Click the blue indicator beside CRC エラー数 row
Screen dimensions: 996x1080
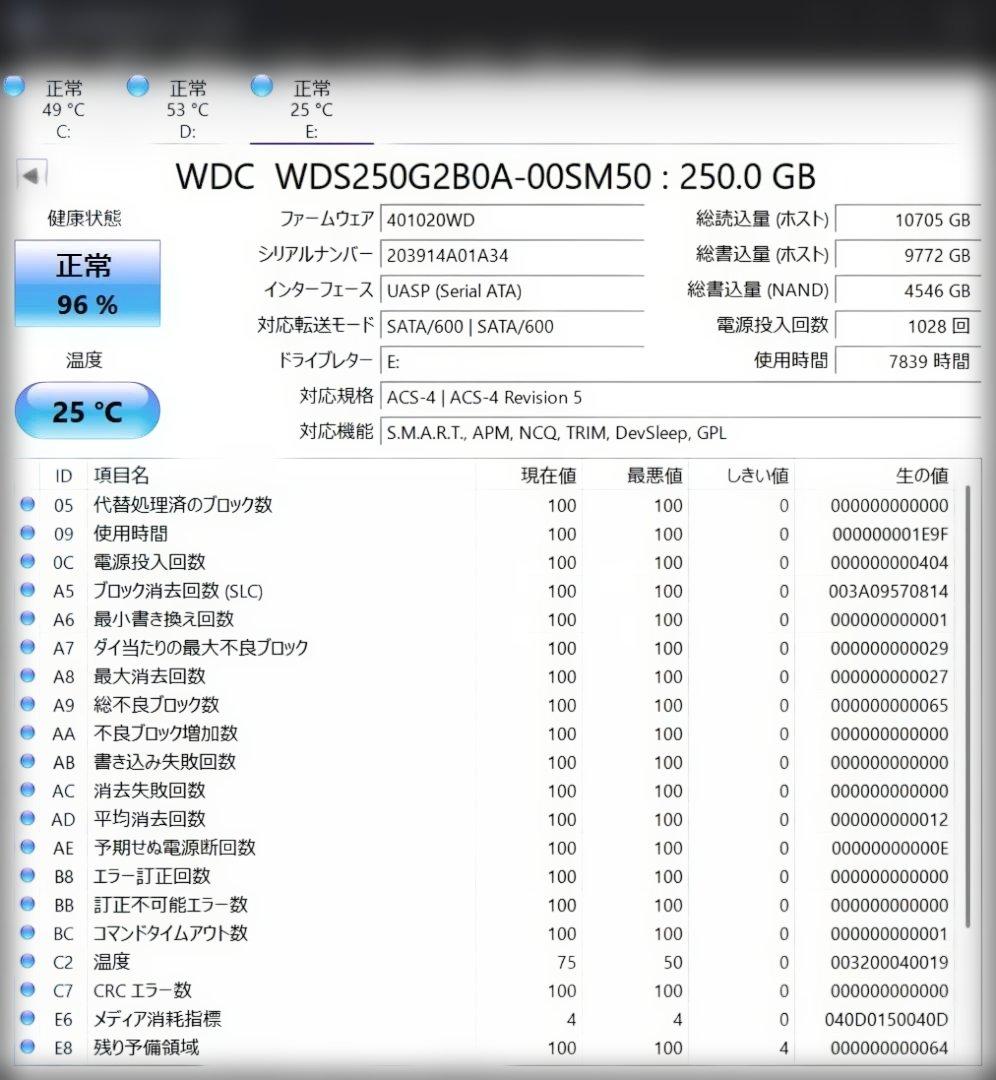point(27,991)
